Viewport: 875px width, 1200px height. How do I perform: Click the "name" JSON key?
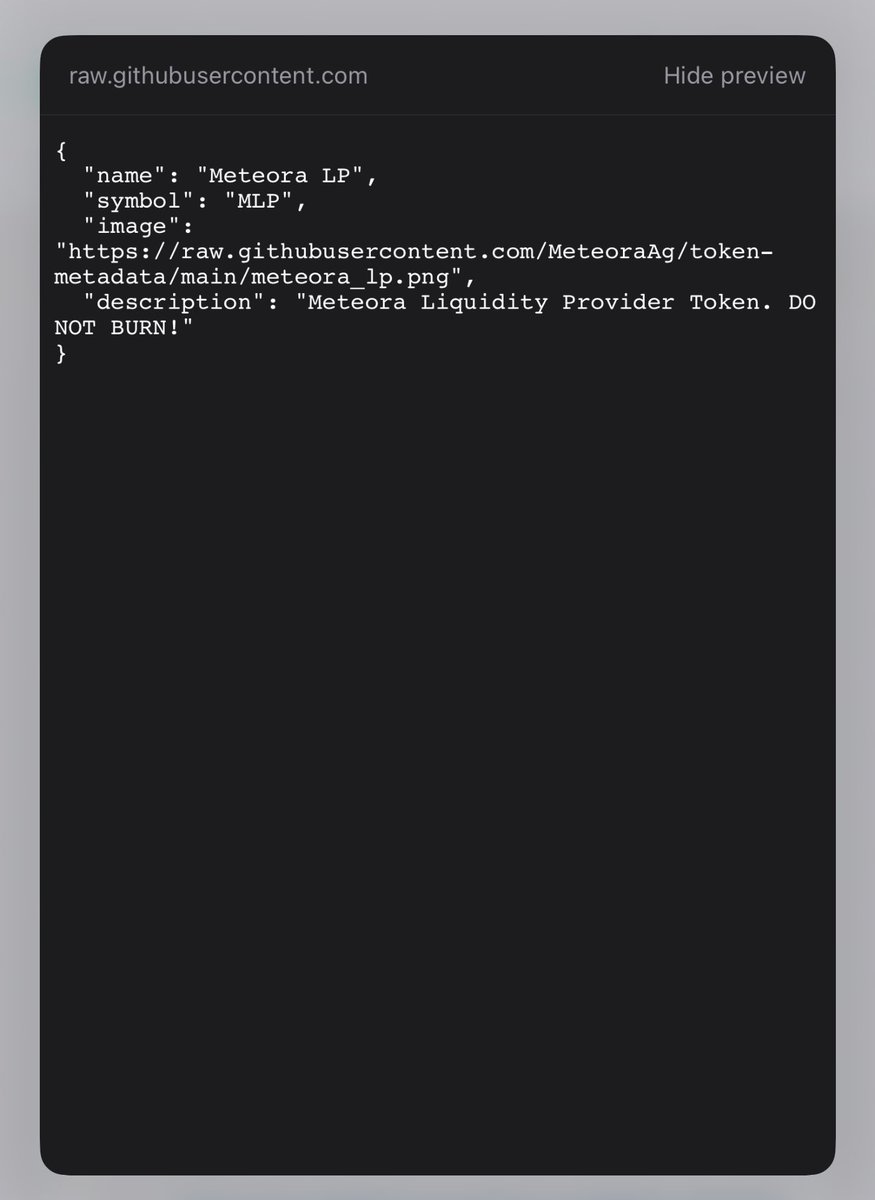[x=126, y=176]
